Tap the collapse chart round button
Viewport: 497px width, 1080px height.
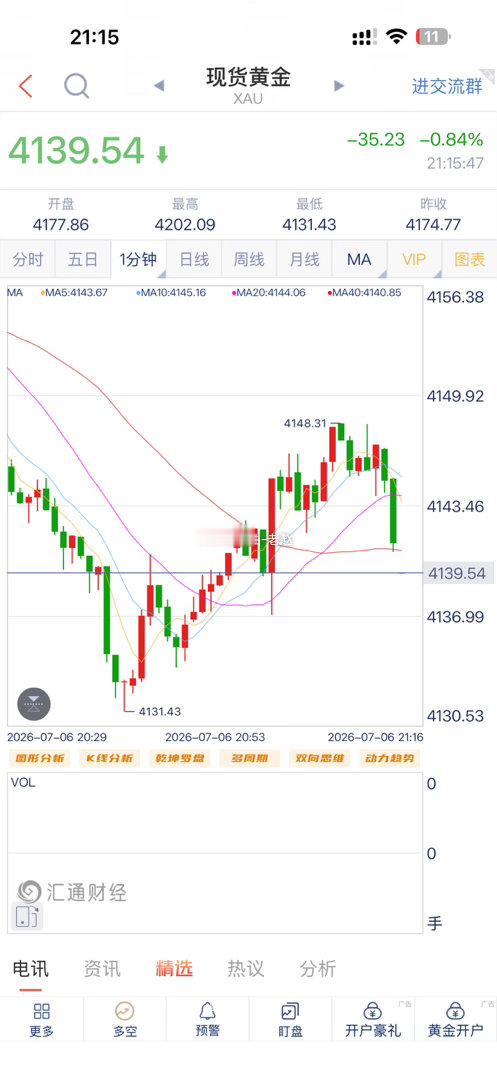coord(34,704)
